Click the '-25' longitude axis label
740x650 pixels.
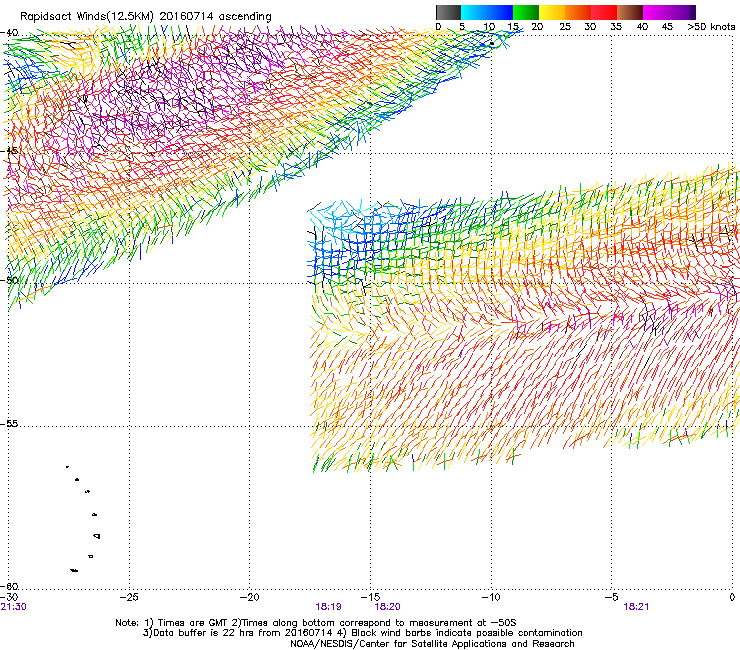point(129,597)
